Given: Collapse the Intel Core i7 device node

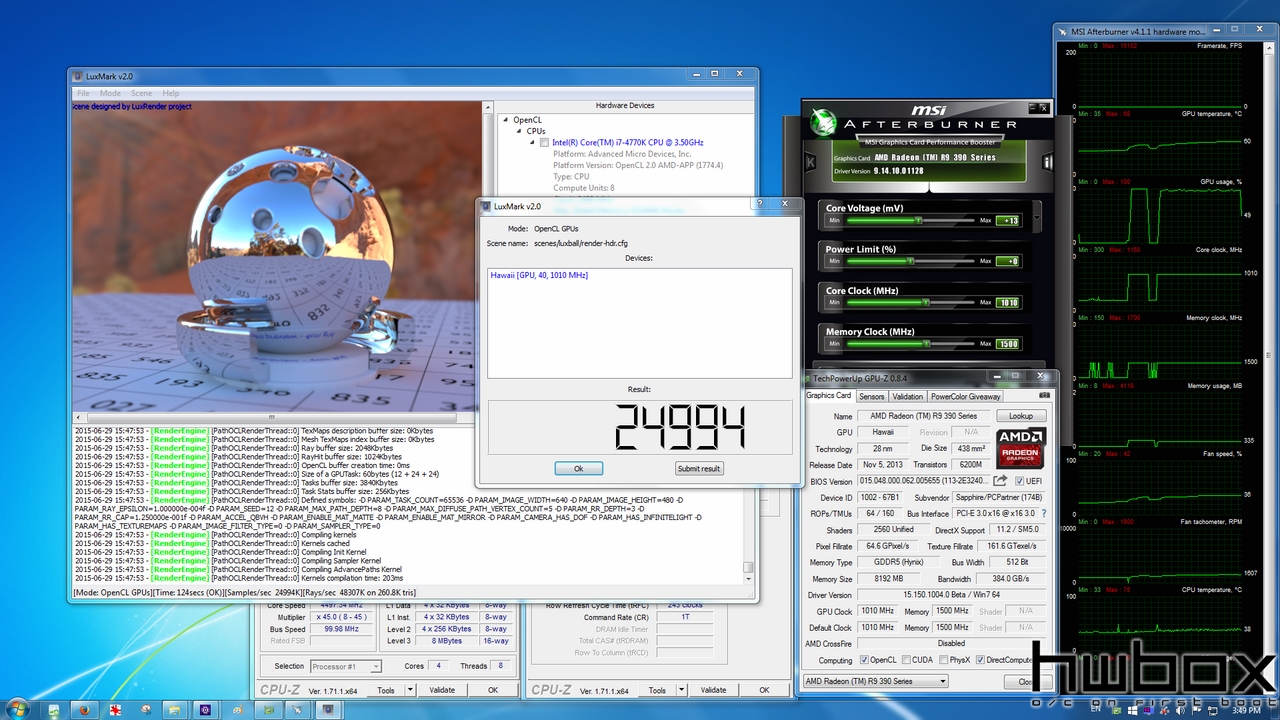Looking at the screenshot, I should click(532, 143).
